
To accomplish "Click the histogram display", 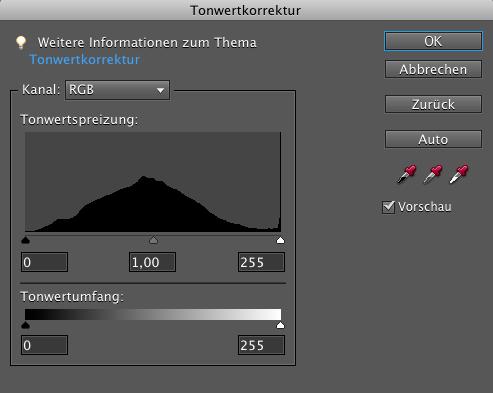I will tap(153, 182).
